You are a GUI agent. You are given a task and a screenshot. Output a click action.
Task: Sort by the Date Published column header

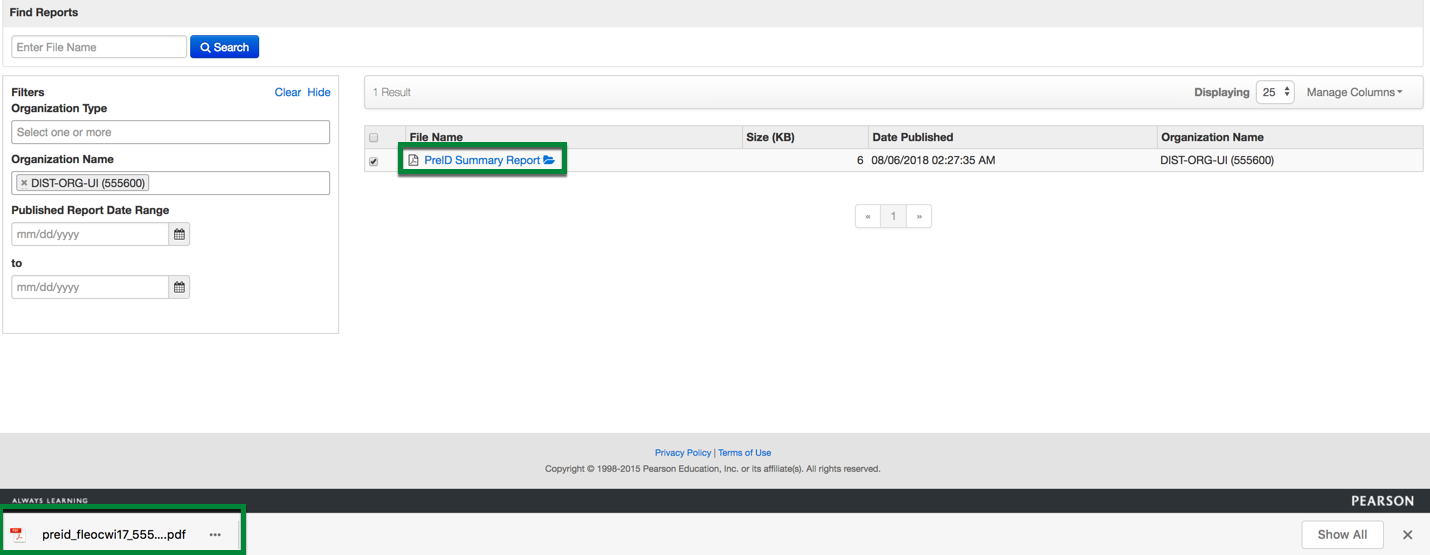click(x=912, y=137)
